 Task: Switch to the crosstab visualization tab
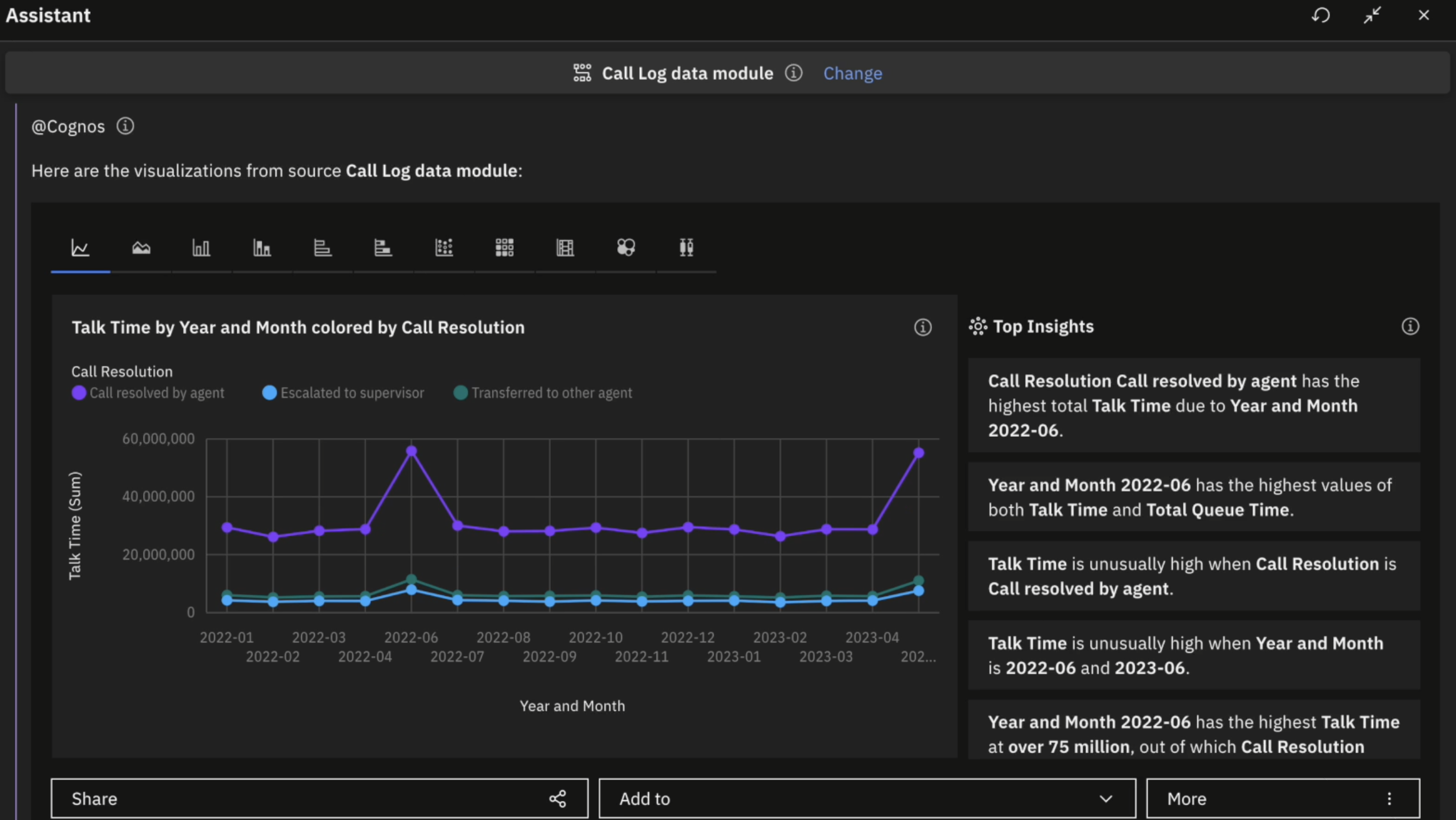tap(564, 247)
